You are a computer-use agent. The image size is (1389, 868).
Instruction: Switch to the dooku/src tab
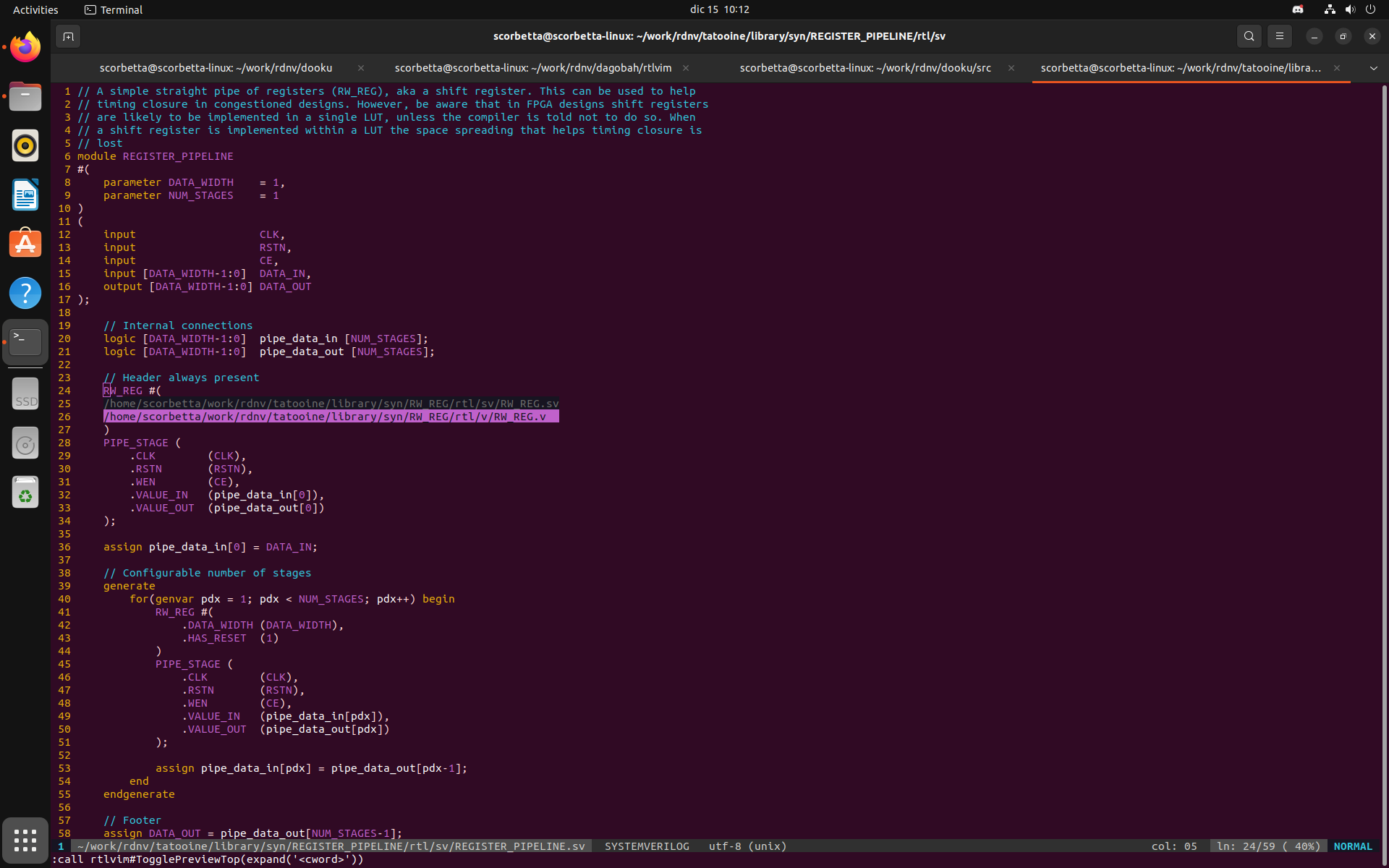[x=865, y=68]
